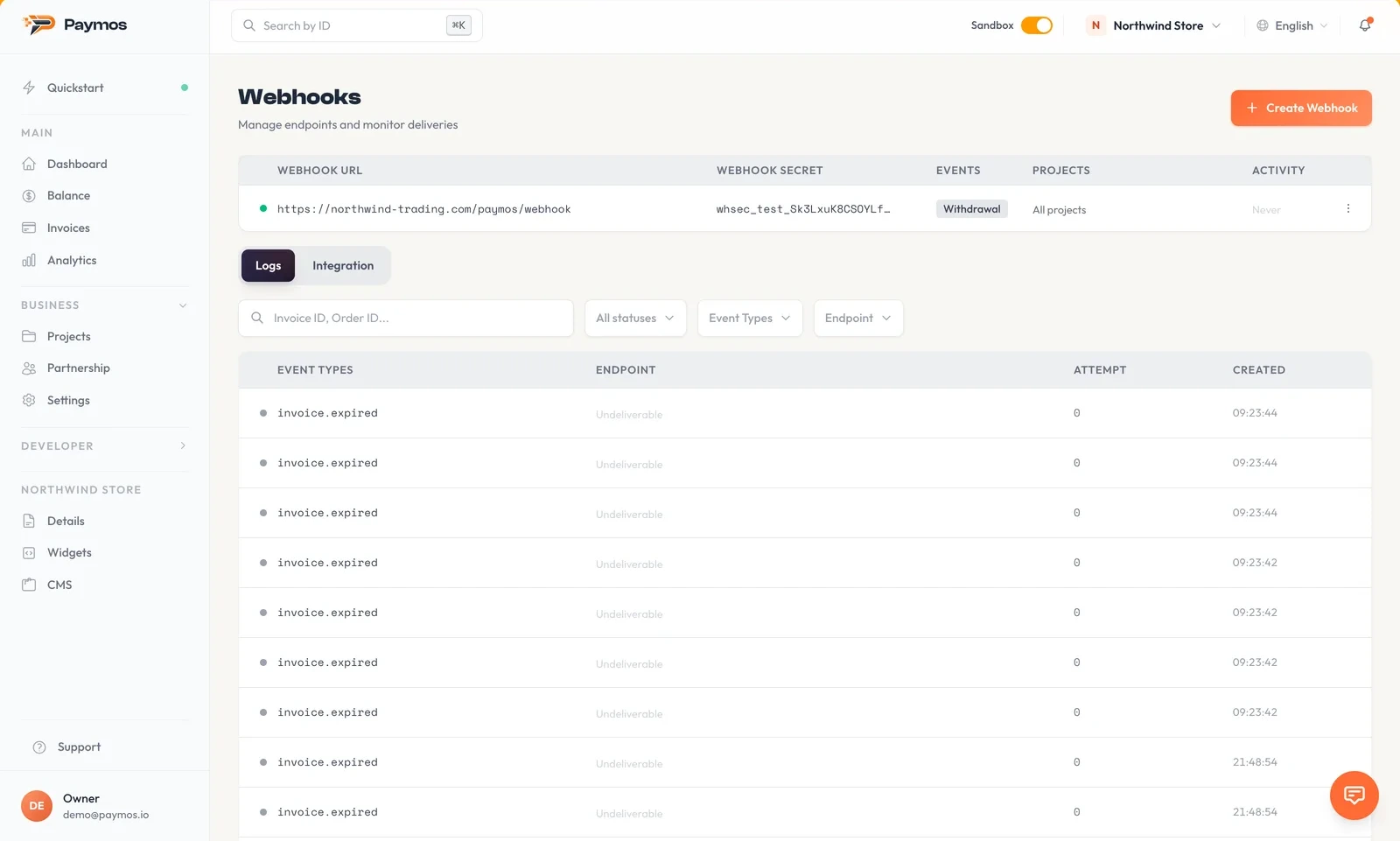Click the ATTEMPT column header
This screenshot has height=841, width=1400.
coord(1100,370)
